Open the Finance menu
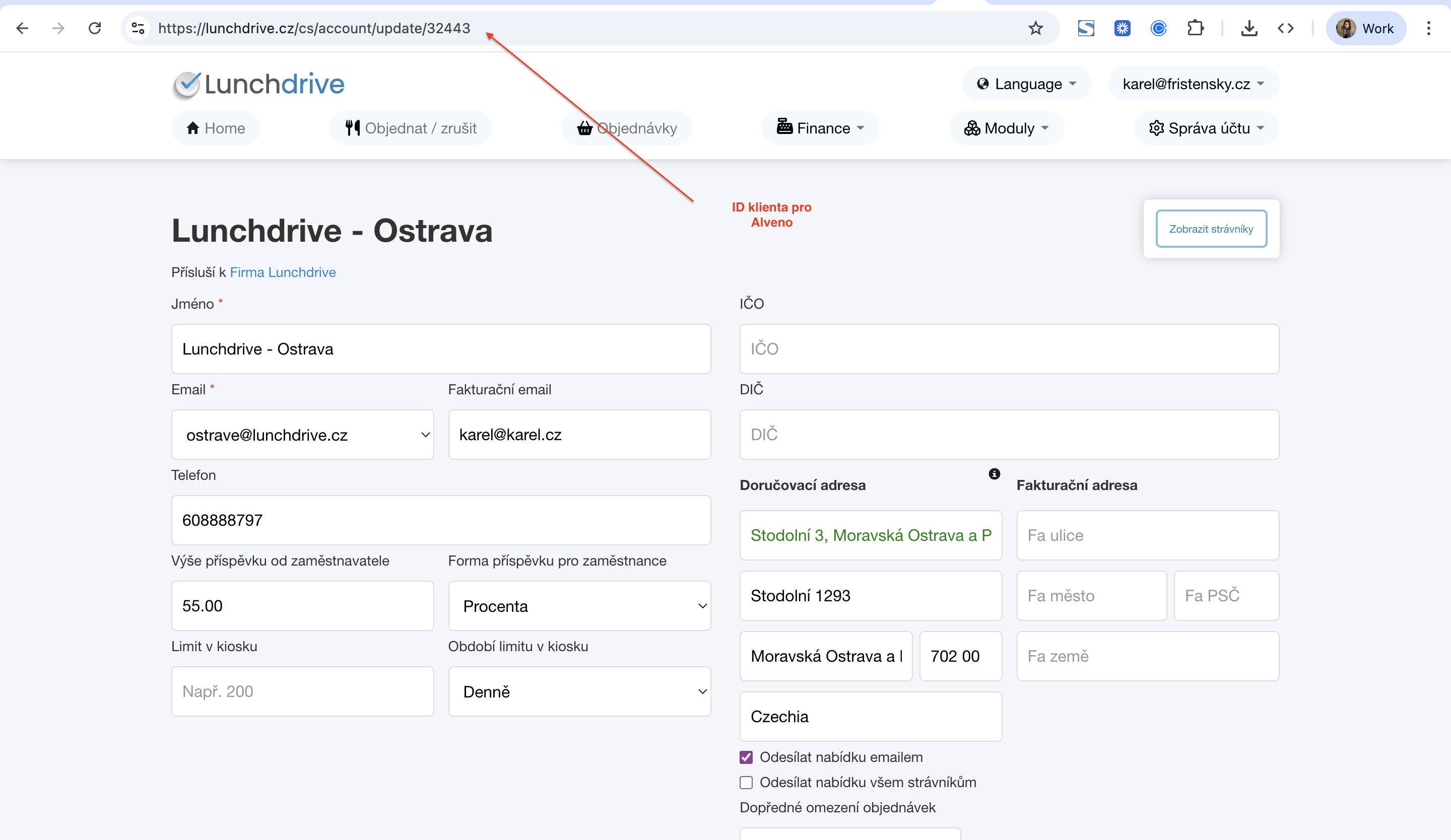 tap(820, 128)
